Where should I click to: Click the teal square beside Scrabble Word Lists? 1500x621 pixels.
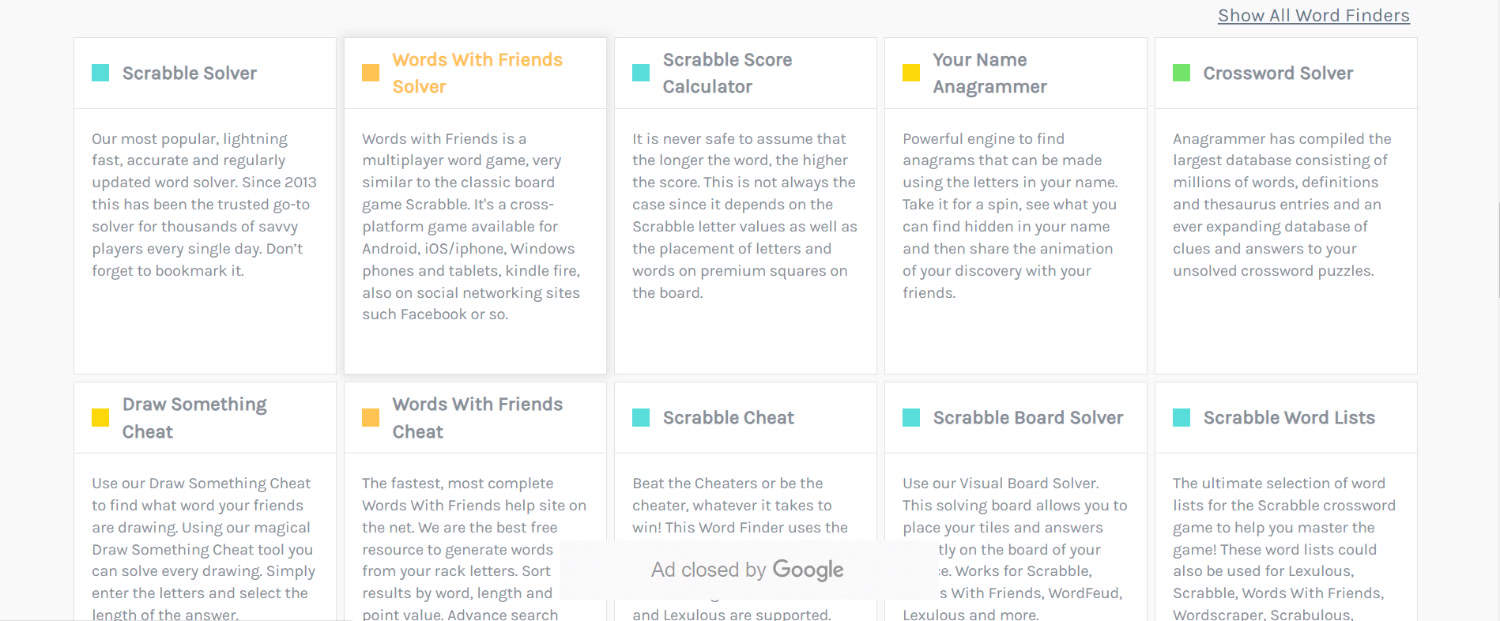[x=1181, y=418]
